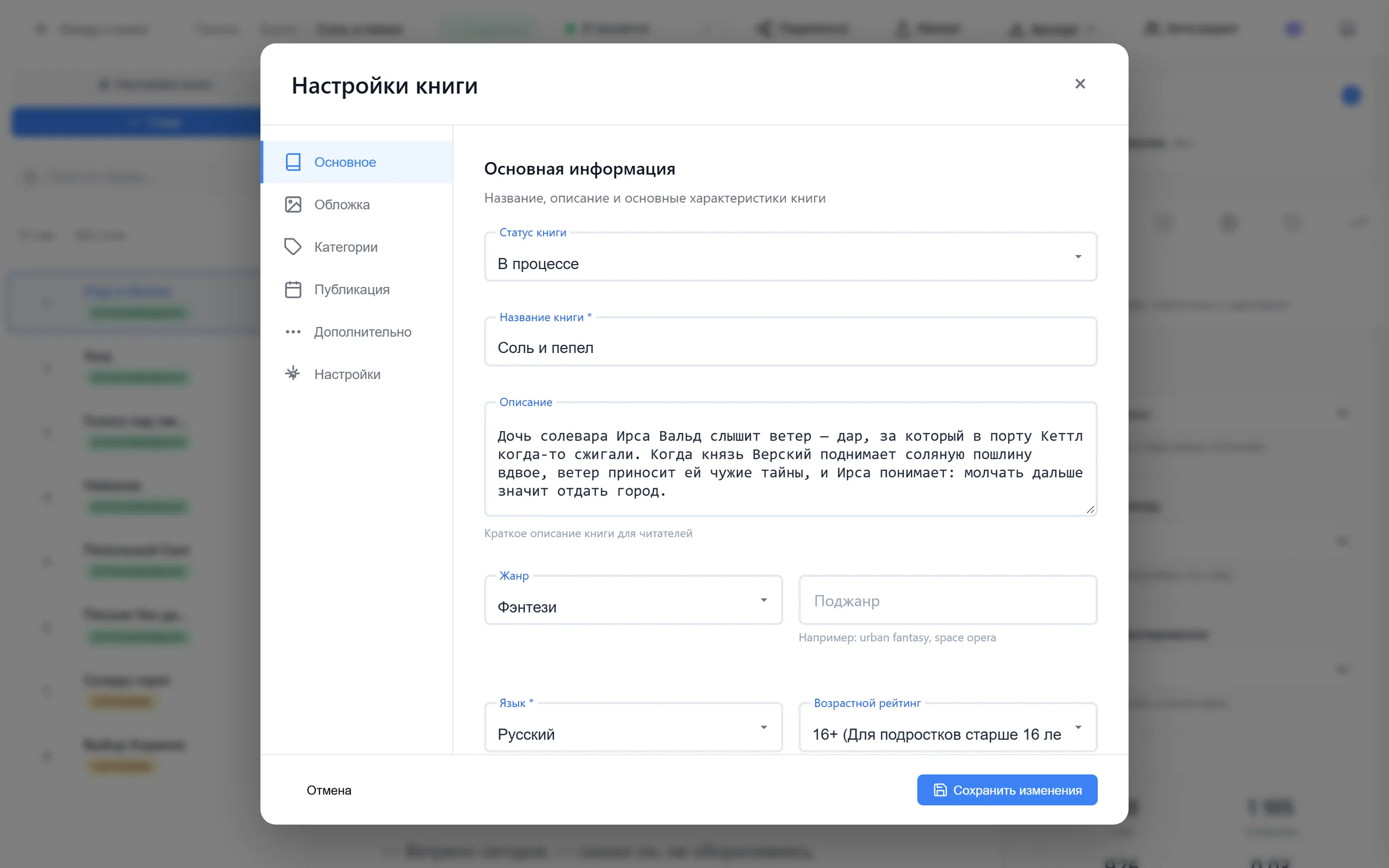
Task: Click the three-dots icon beside Дополнительно
Action: [293, 332]
